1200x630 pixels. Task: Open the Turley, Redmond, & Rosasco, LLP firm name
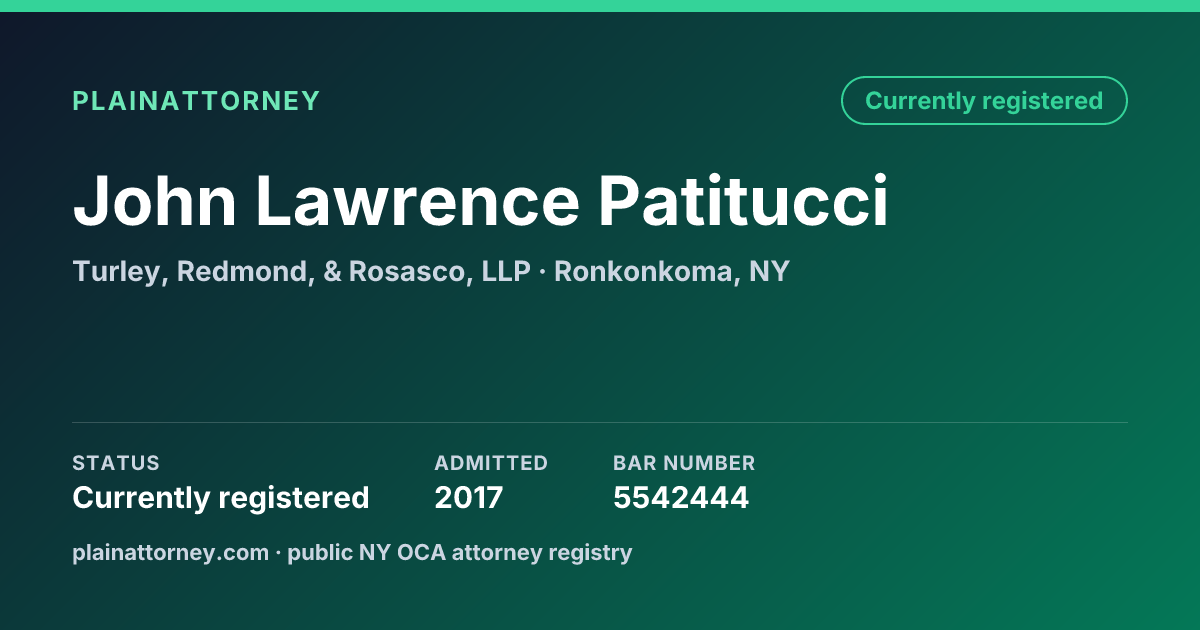pos(301,272)
